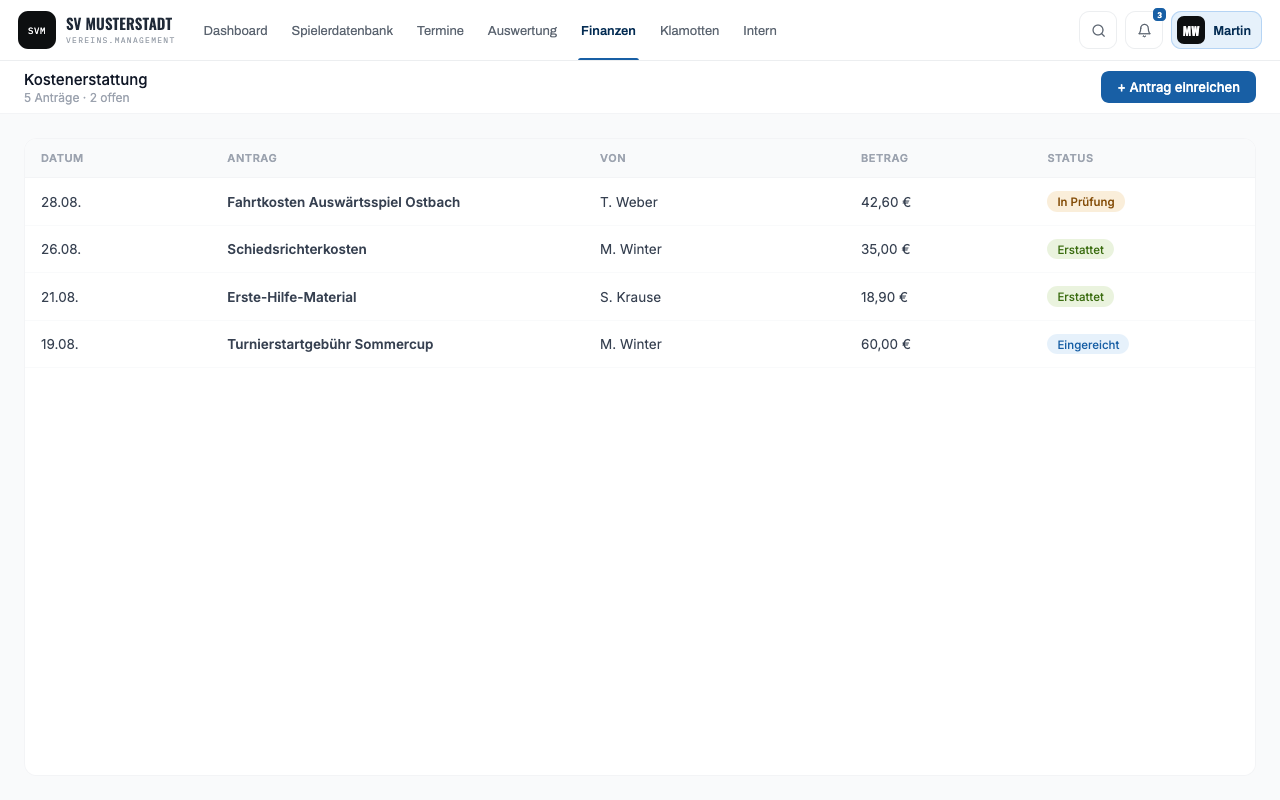Open the Fahrtkosten Auswärtsspiel Ostbach request
Viewport: 1280px width, 800px height.
[x=343, y=202]
